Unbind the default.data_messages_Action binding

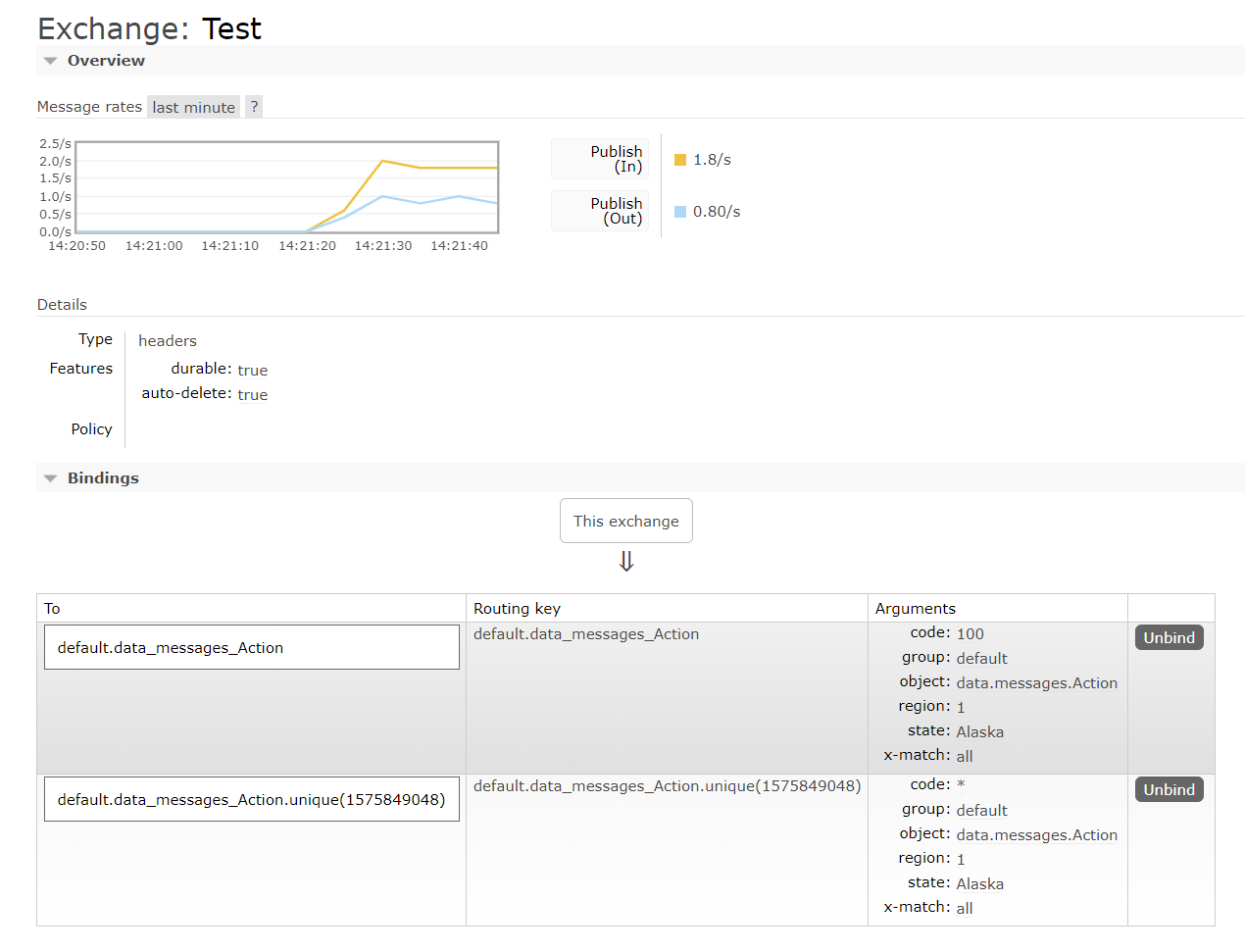[1169, 636]
